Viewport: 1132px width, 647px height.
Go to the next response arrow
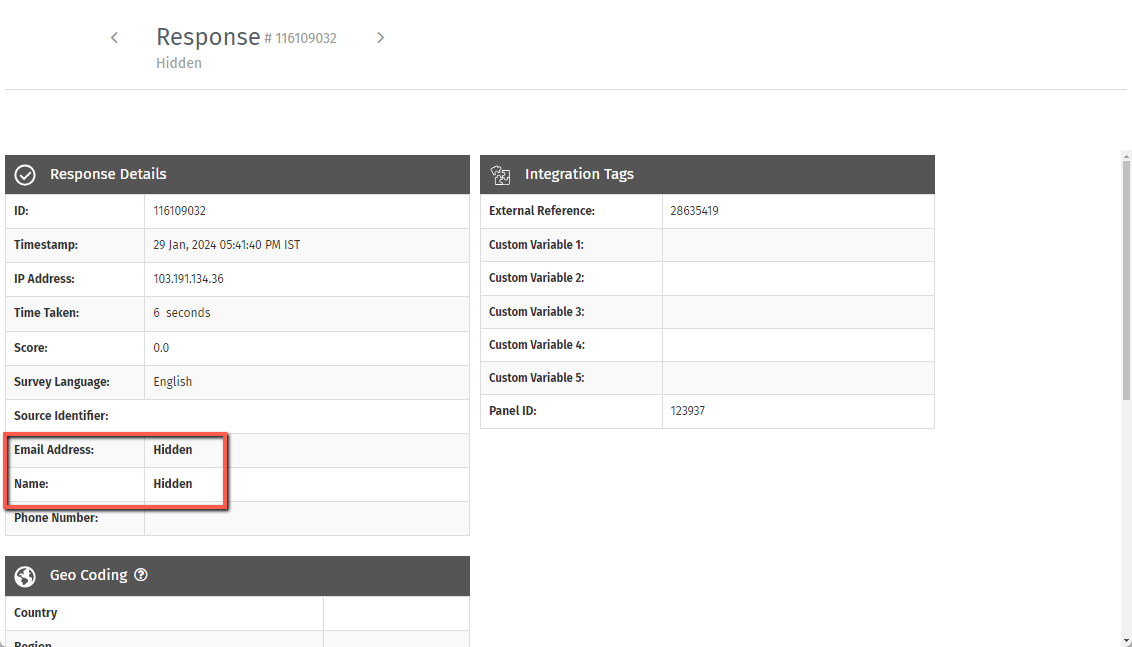[x=380, y=38]
